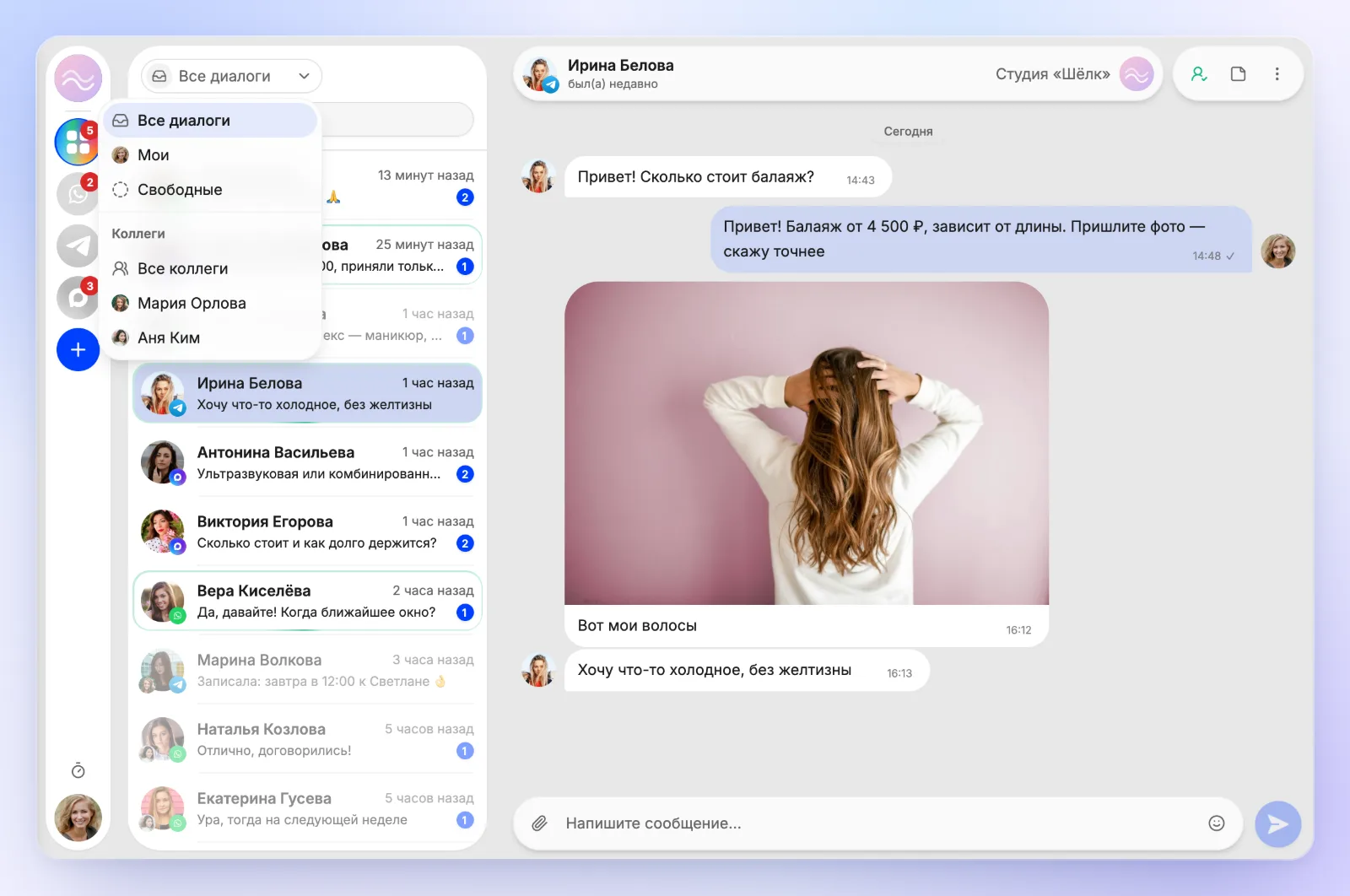Click the blue plus add-channel button
The width and height of the screenshot is (1350, 896).
[78, 349]
